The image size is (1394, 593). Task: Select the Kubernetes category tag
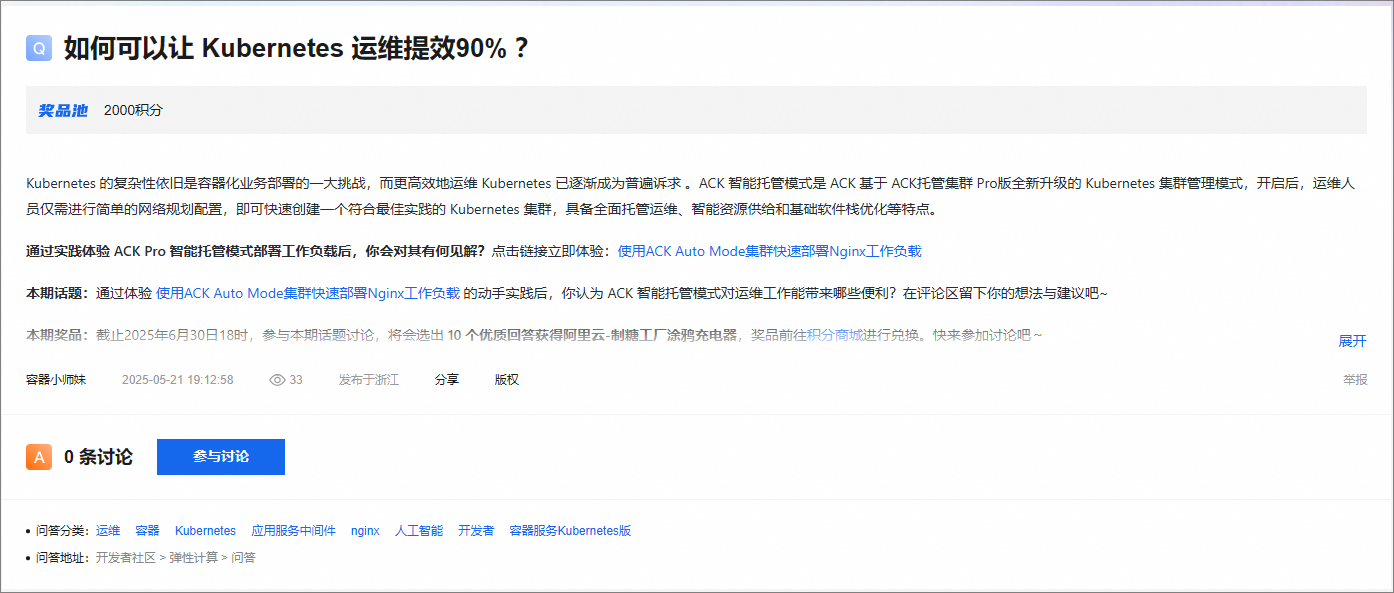coord(206,531)
